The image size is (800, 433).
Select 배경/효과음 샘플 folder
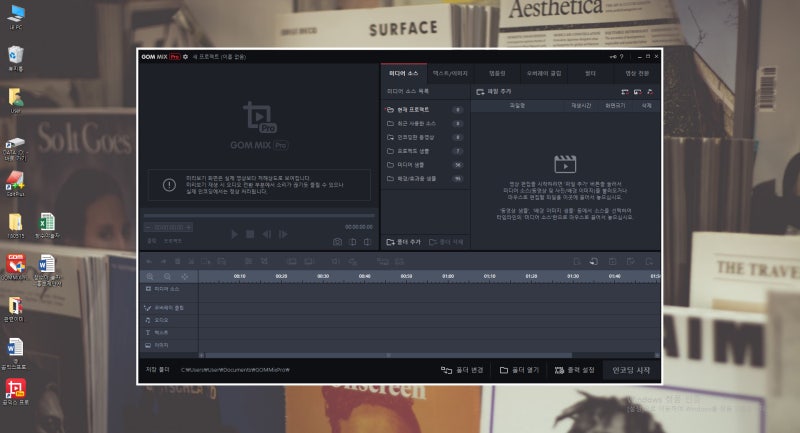[x=425, y=179]
